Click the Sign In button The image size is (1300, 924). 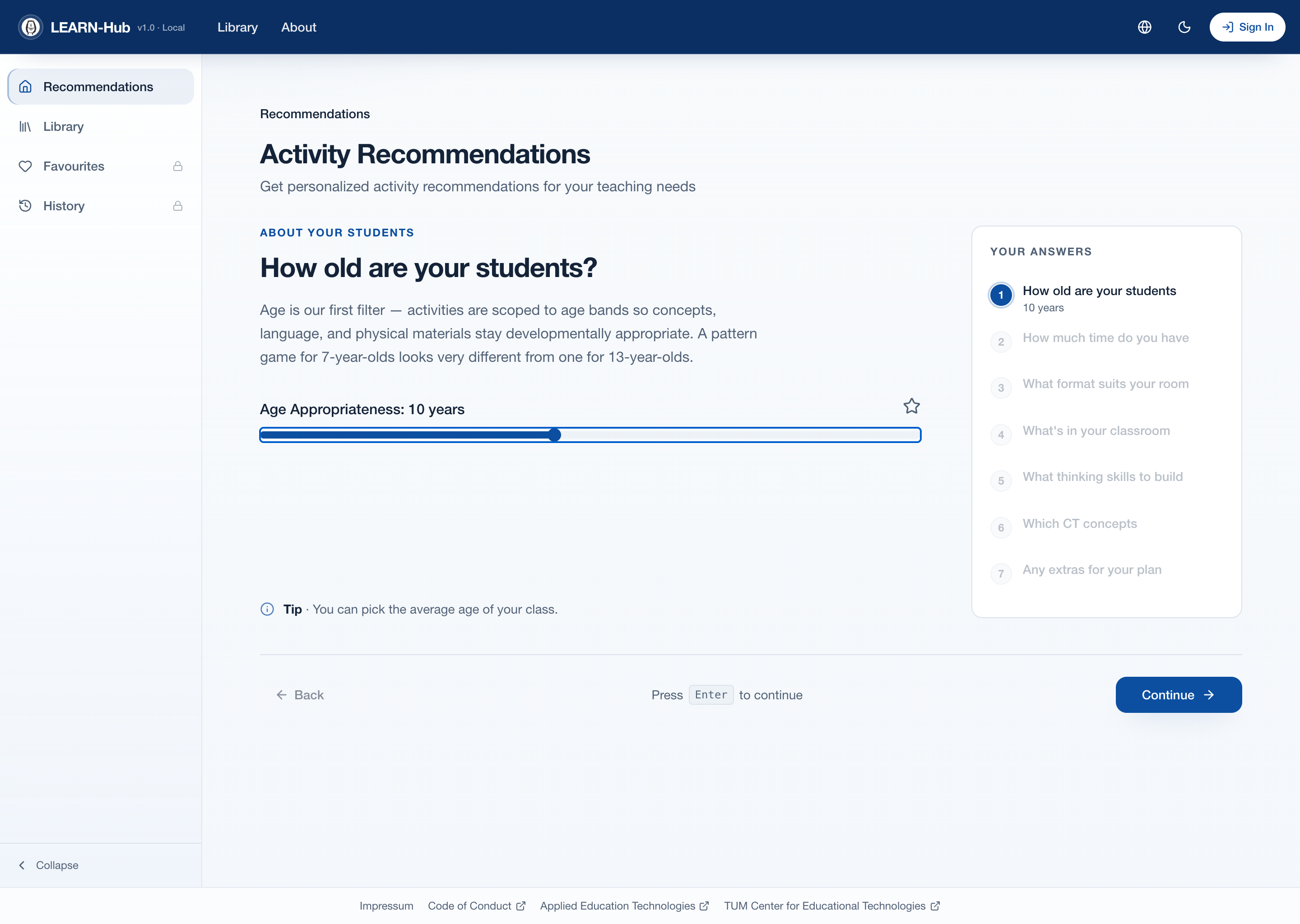[1247, 28]
